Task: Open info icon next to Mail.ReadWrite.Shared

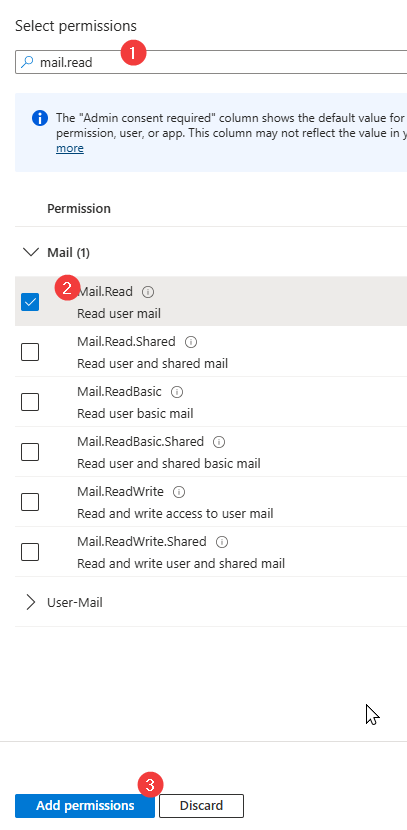Action: point(222,542)
